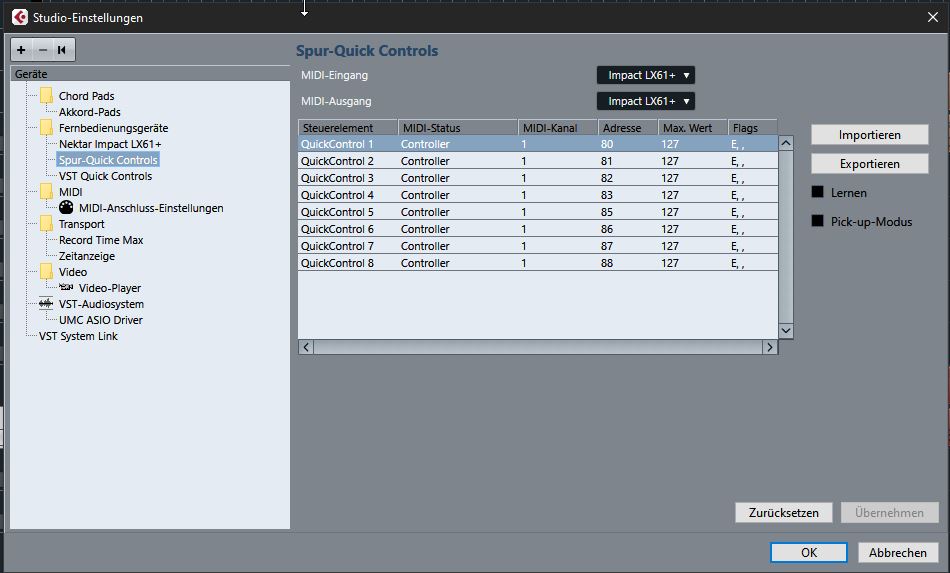Open the MIDI-Eingang dropdown
Viewport: 950px width, 573px height.
645,75
